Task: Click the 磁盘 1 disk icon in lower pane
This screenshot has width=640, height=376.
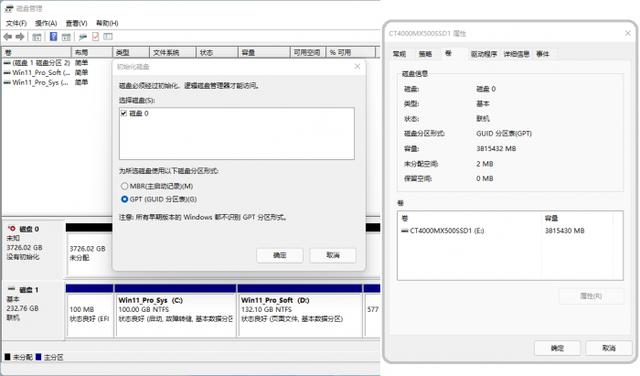Action: tap(12, 289)
